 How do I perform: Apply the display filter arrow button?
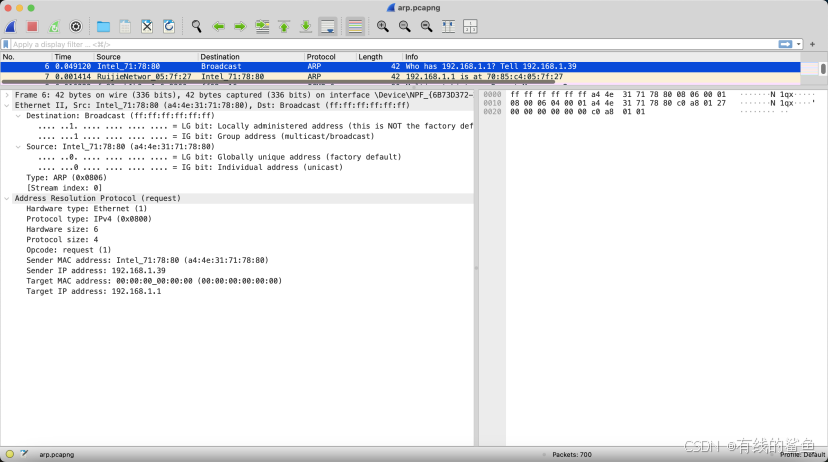coord(785,44)
